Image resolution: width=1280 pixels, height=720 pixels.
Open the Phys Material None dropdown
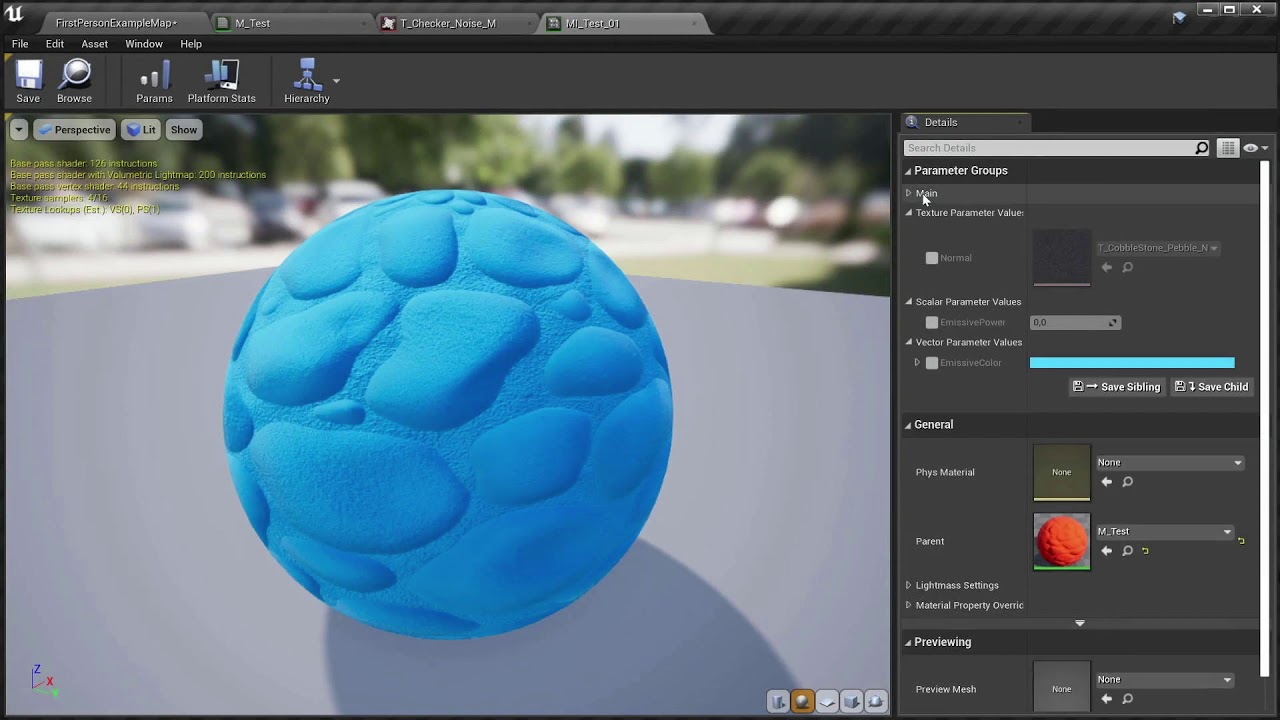[x=1170, y=463]
